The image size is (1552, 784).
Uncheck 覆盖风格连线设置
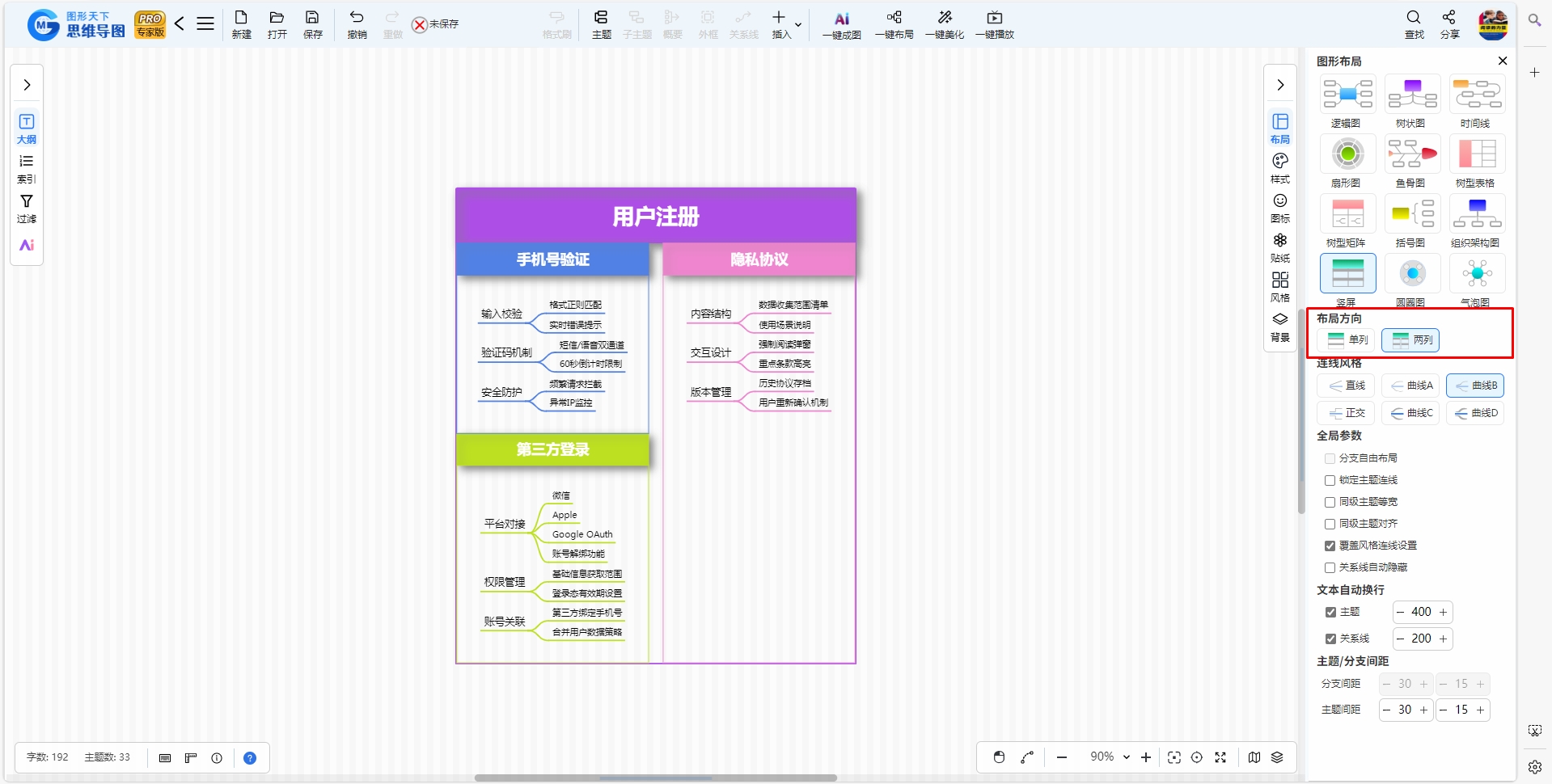(x=1330, y=546)
